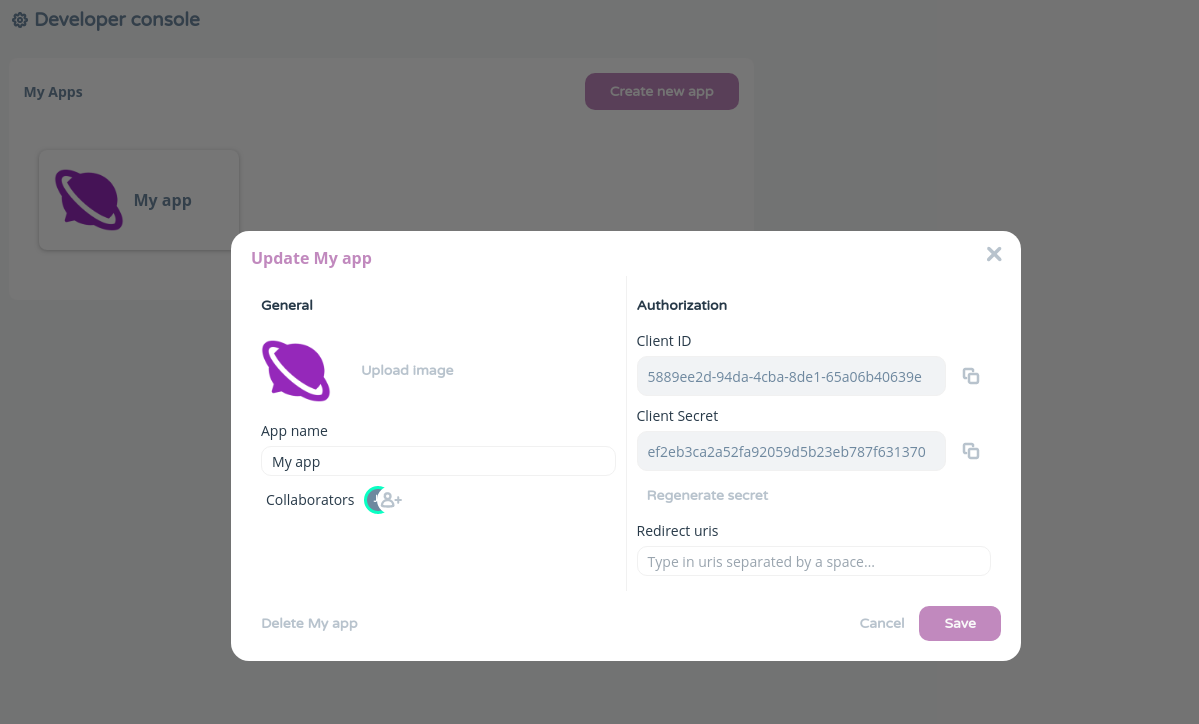The width and height of the screenshot is (1199, 724).
Task: Click the Update My app dialog title
Action: coord(311,258)
